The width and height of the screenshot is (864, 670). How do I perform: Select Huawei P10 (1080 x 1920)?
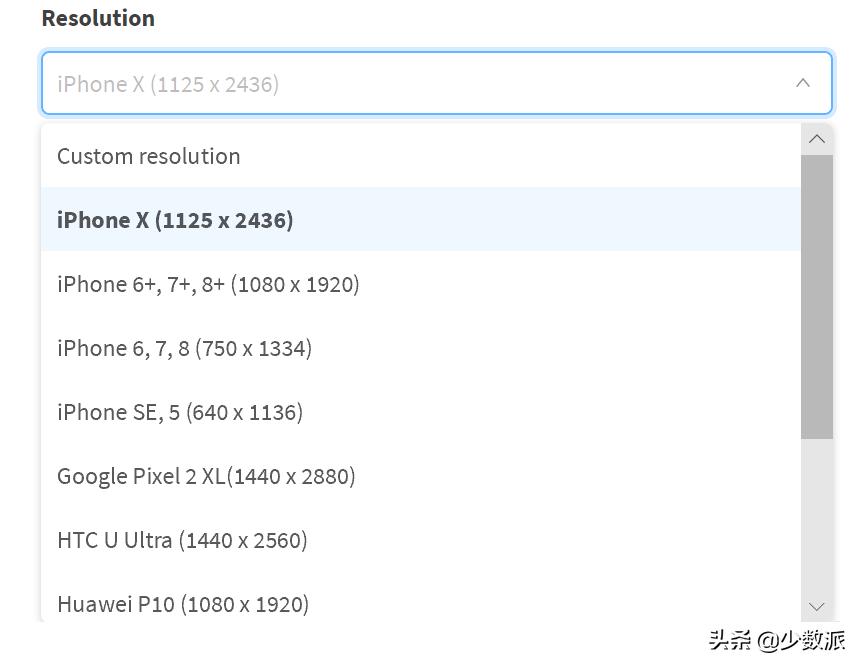[183, 604]
